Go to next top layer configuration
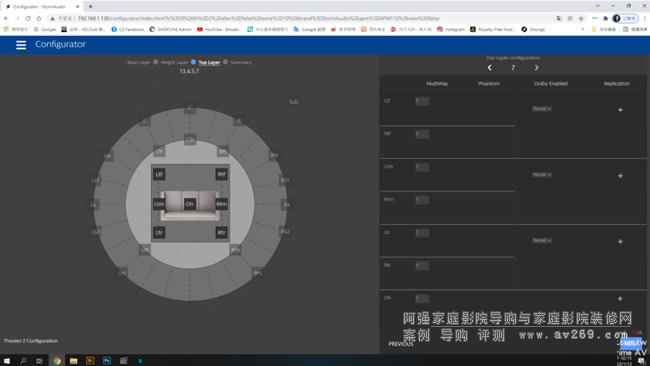The image size is (650, 366). pyautogui.click(x=536, y=68)
